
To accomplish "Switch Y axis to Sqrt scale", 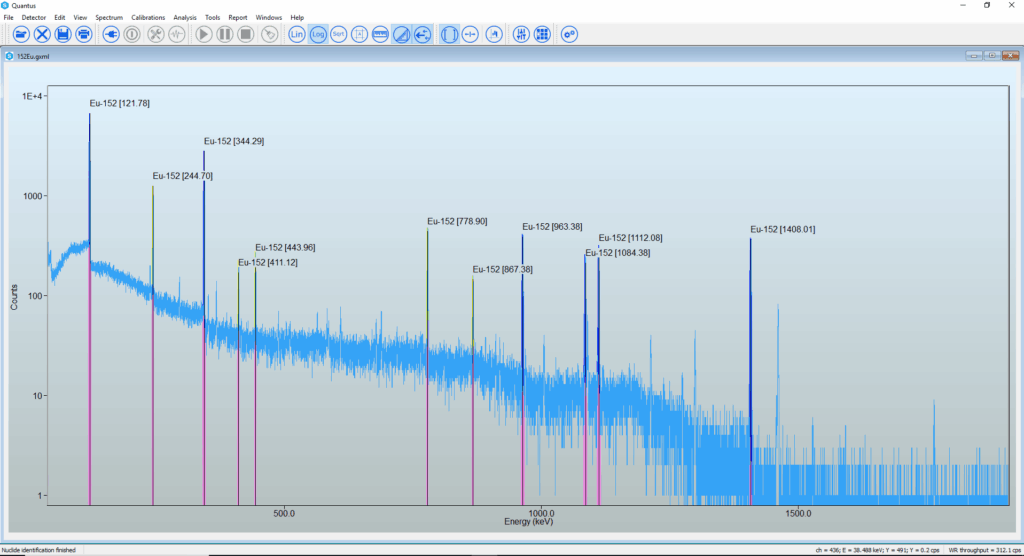I will [338, 35].
